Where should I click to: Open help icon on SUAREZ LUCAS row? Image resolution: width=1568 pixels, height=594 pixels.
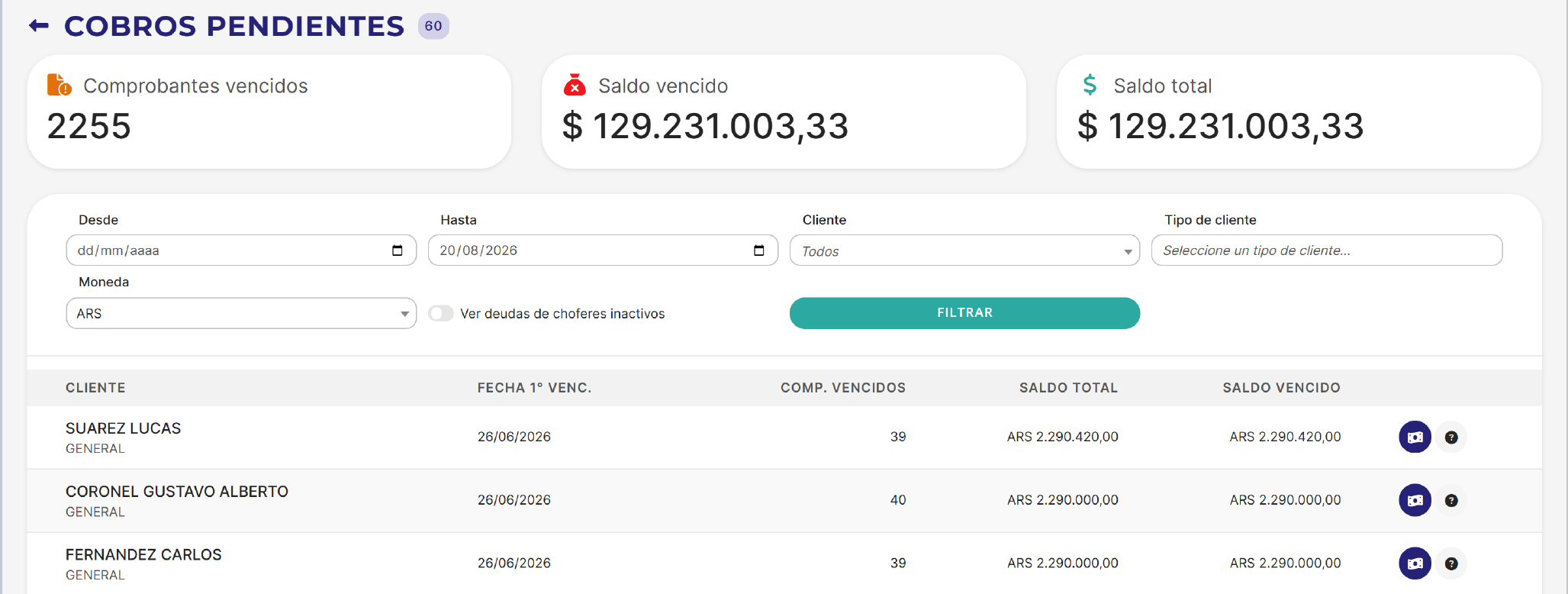[1451, 437]
